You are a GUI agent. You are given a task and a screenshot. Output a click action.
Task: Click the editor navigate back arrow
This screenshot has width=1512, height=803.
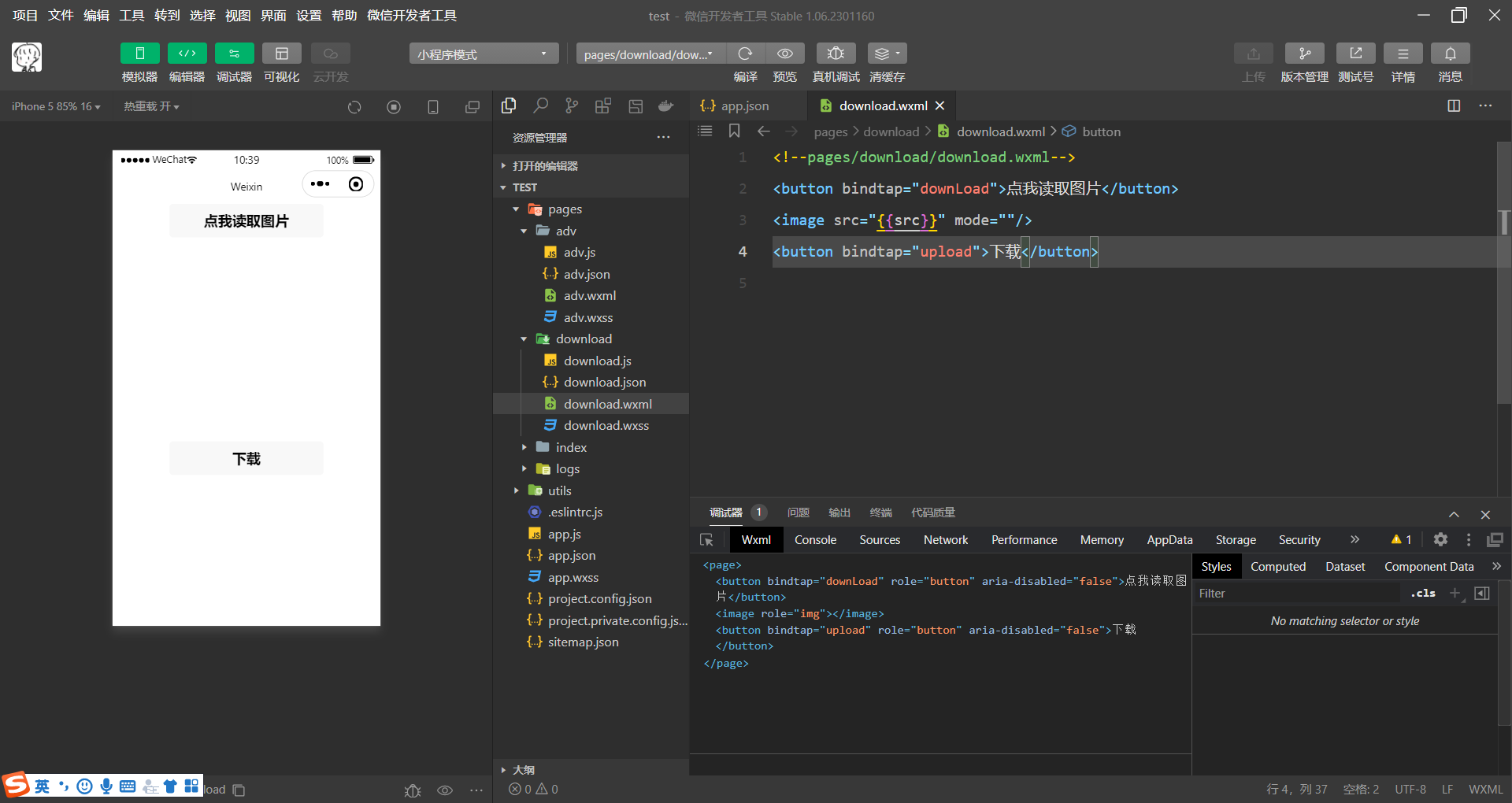[x=763, y=131]
